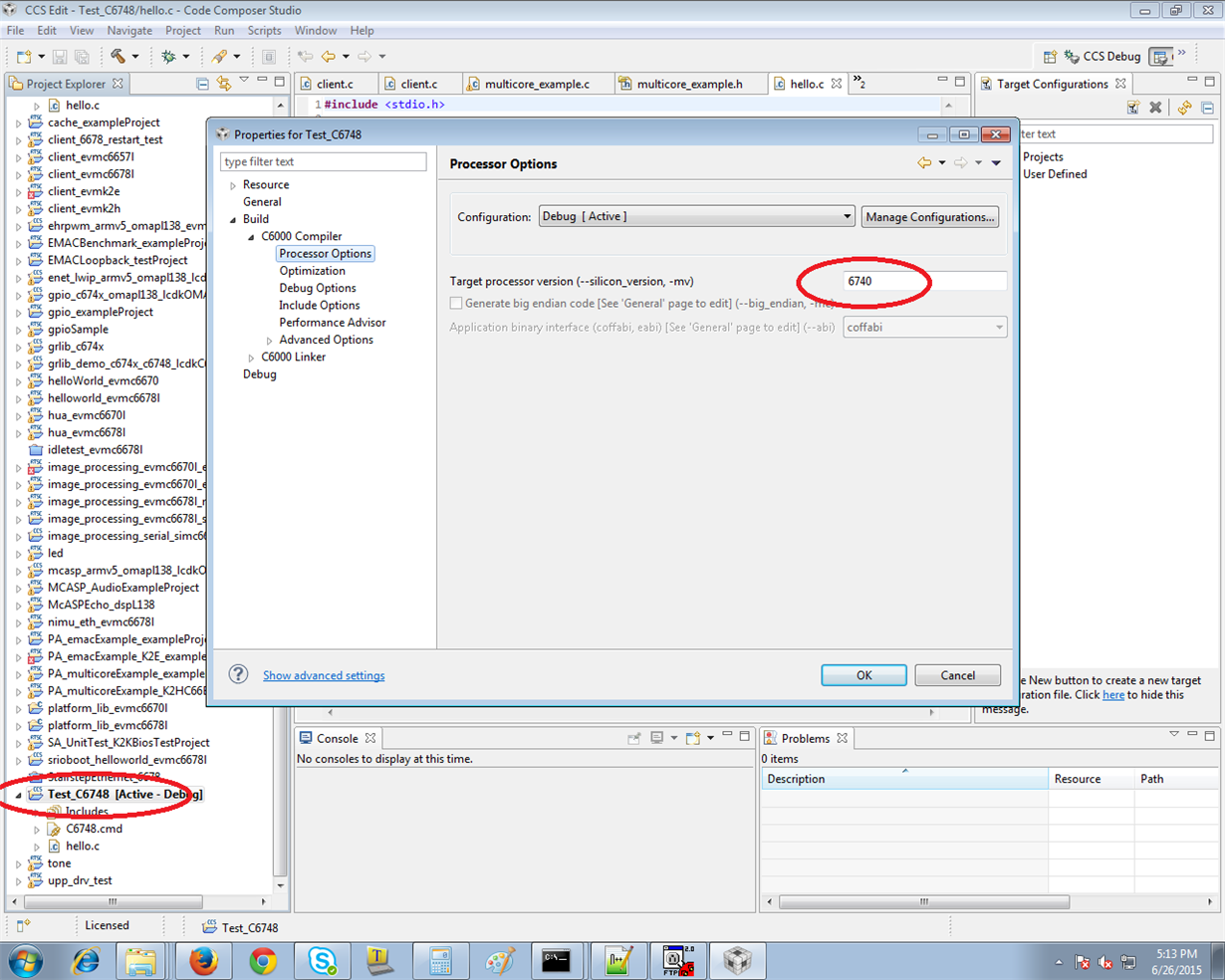Click the Build hammer icon
This screenshot has width=1225, height=980.
[x=119, y=57]
